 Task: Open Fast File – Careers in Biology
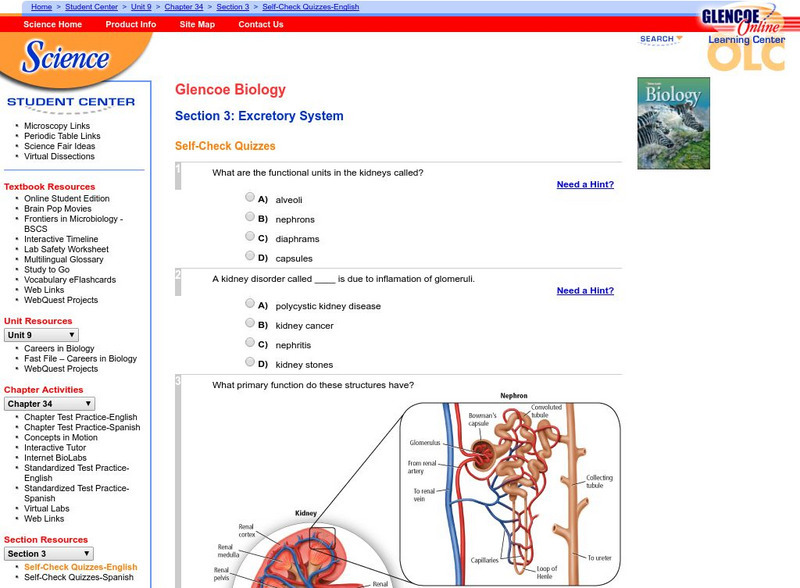coord(81,358)
